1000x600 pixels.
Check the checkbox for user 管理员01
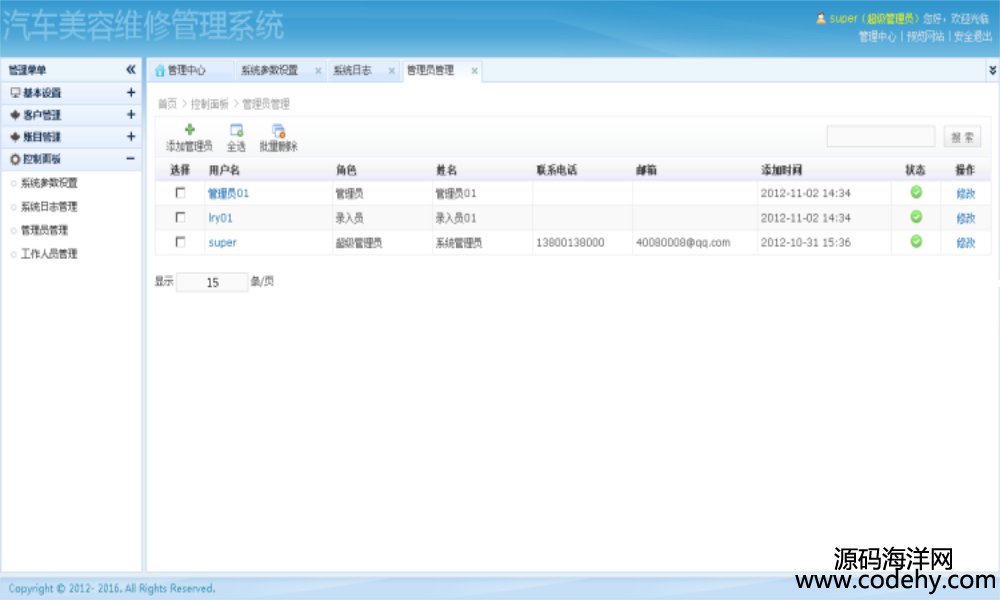pyautogui.click(x=180, y=193)
